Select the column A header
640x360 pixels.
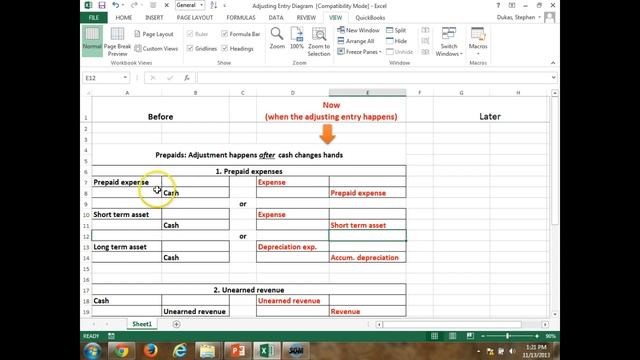(x=127, y=93)
